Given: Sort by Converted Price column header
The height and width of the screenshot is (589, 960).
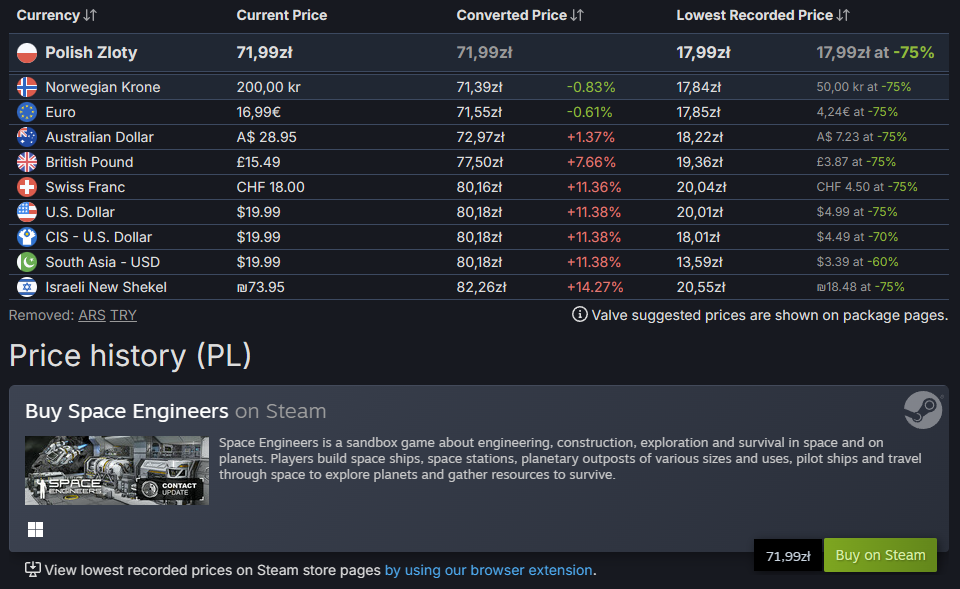Looking at the screenshot, I should [x=519, y=15].
